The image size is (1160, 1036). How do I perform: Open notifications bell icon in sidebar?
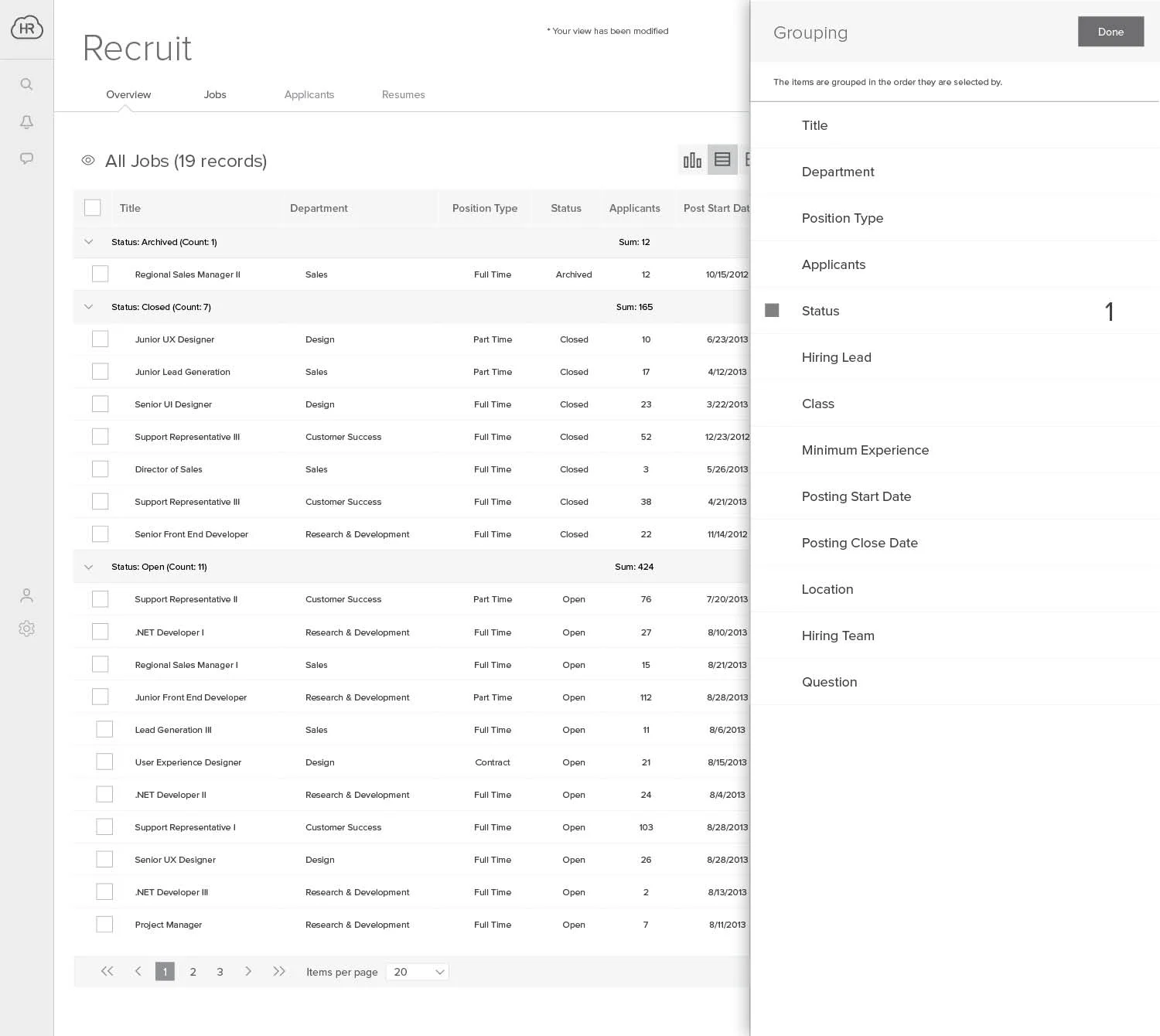pos(26,122)
